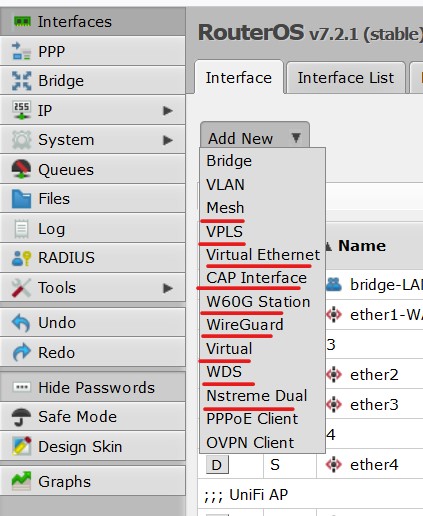Switch to the Interface List tab
Screen dimensions: 423x516
(x=346, y=78)
